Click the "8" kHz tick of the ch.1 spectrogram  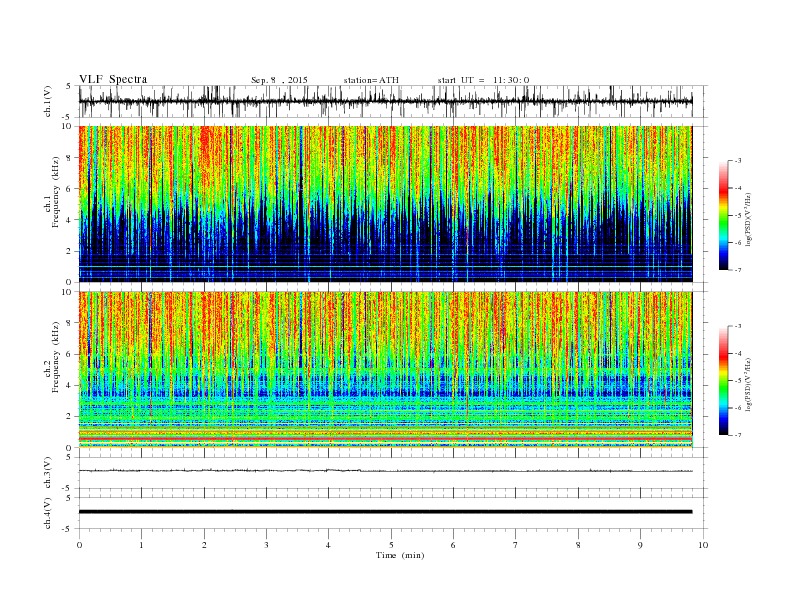(x=69, y=158)
